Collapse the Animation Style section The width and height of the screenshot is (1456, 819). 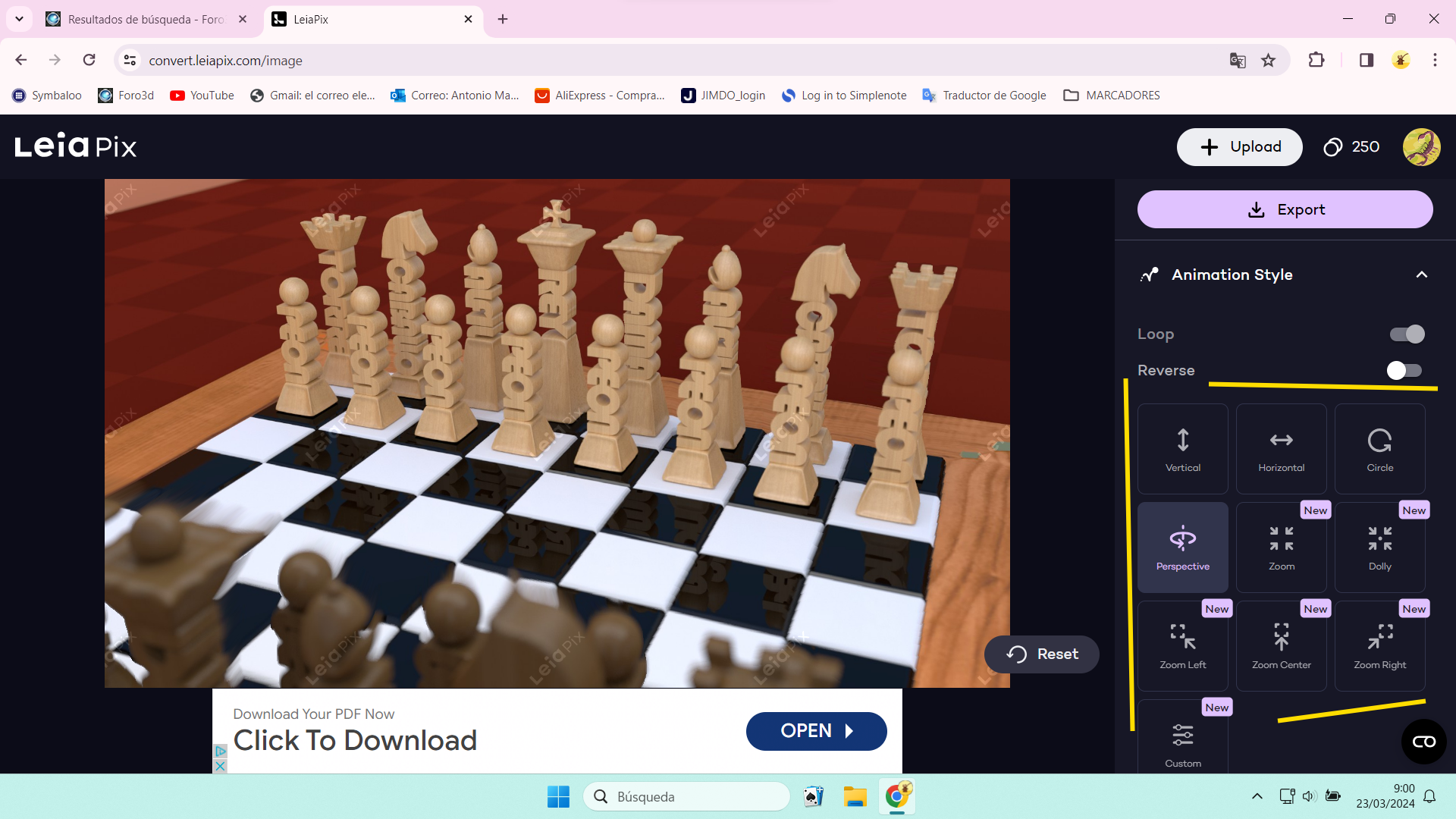point(1421,275)
